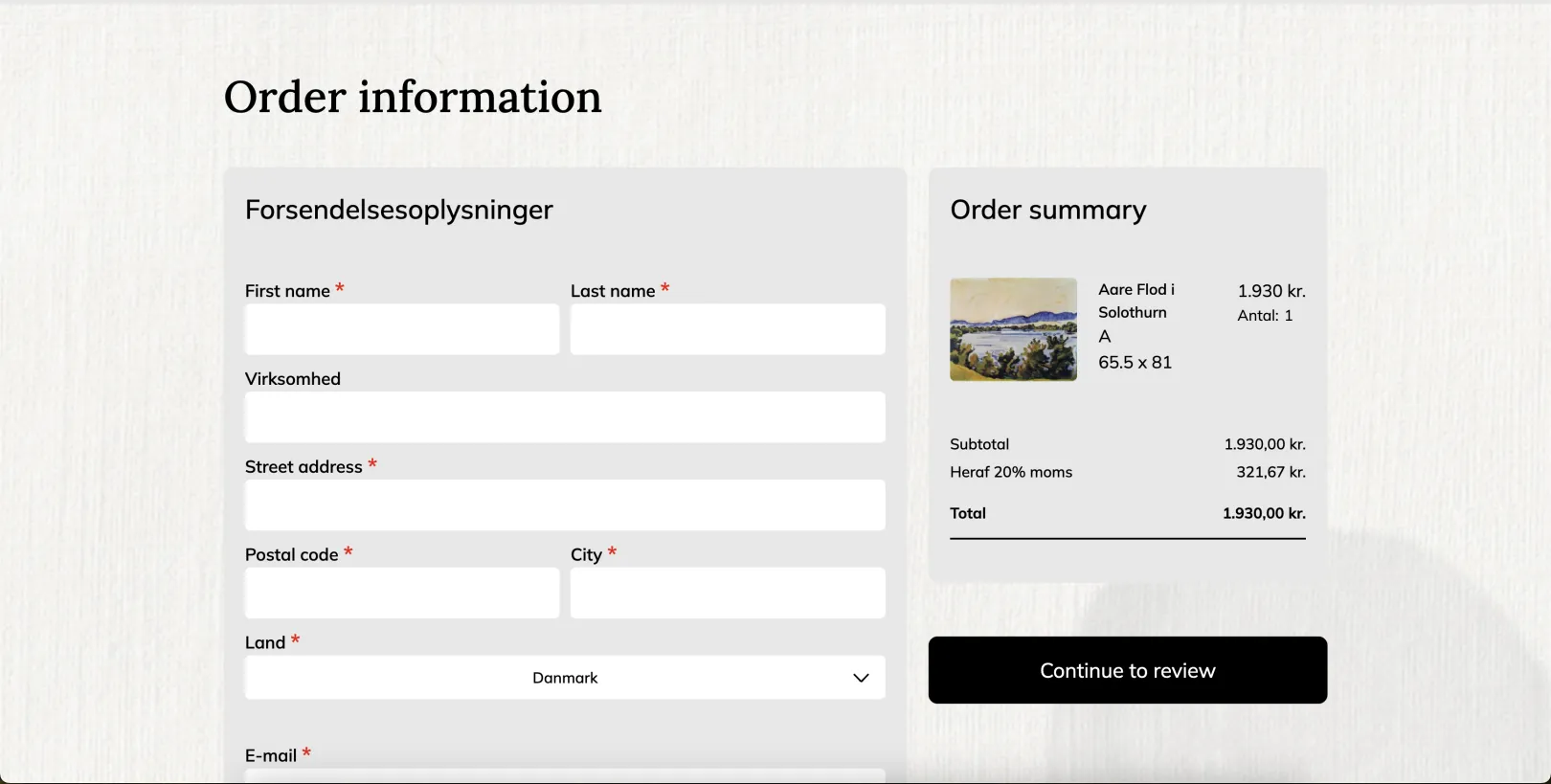Click the Forsendelsesoplysninger heading

click(399, 211)
